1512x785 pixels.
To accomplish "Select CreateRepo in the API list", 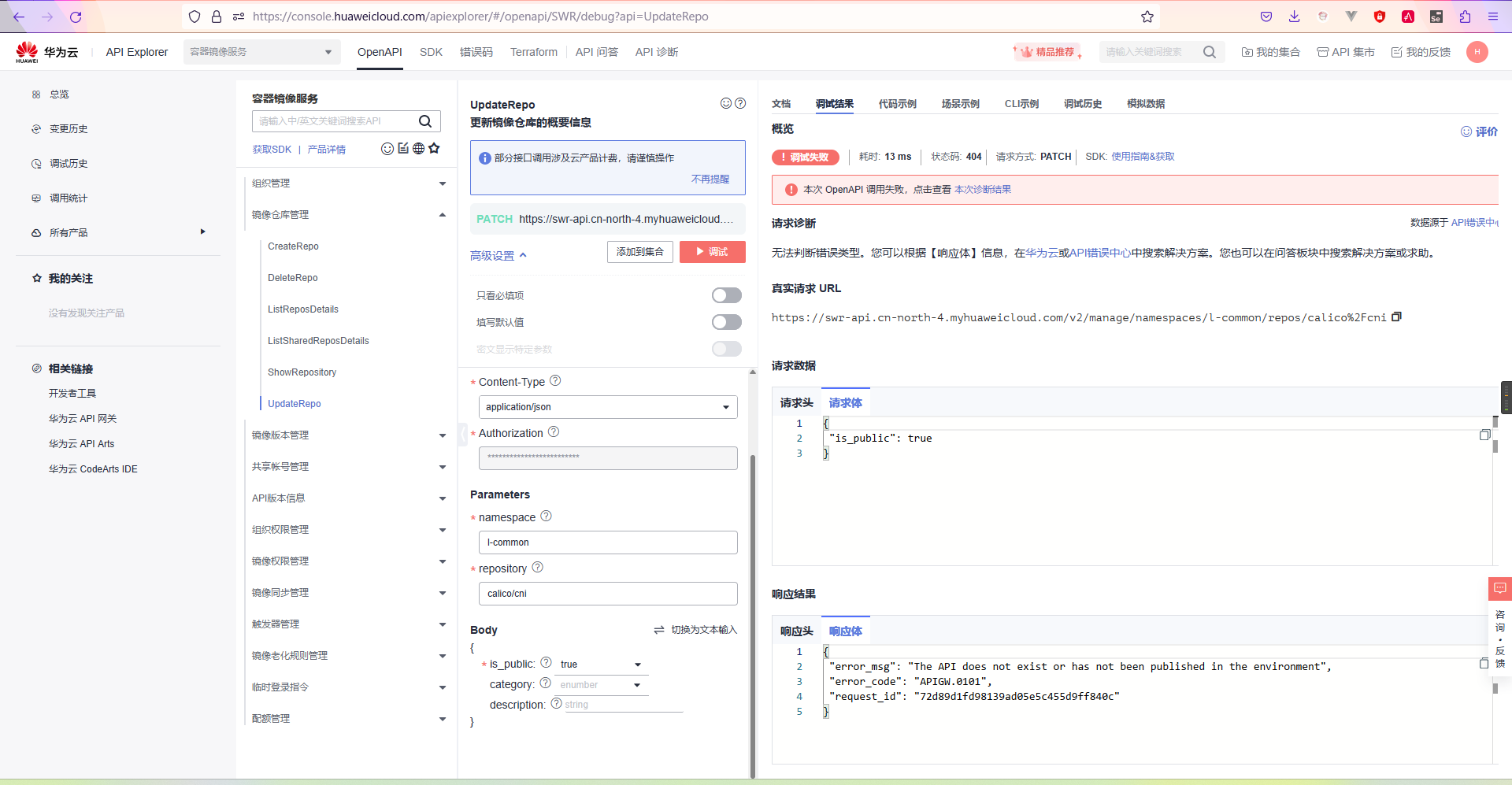I will coord(293,246).
